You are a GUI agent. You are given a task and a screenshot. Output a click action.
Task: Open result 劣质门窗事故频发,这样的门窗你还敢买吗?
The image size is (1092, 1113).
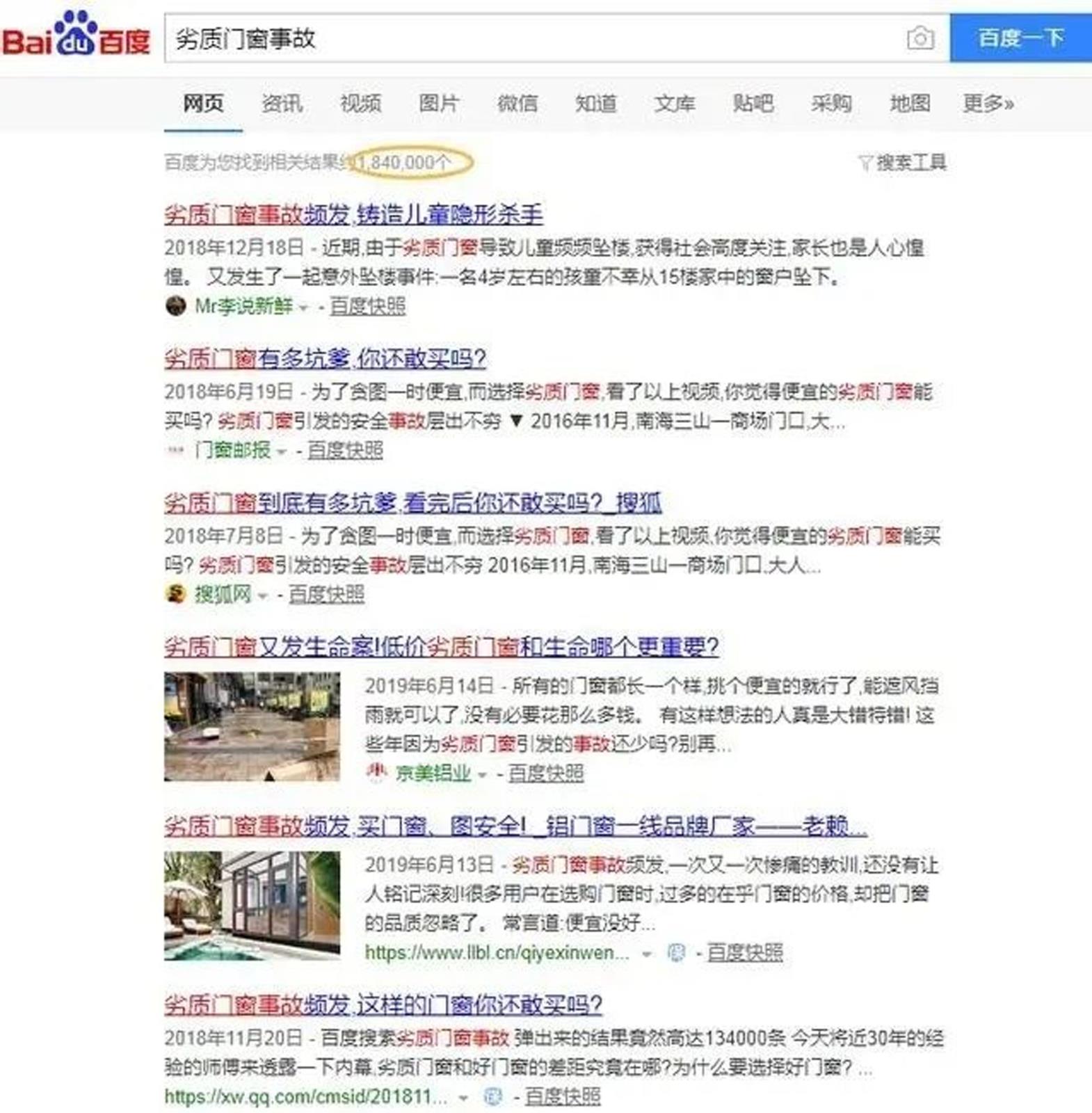click(383, 1005)
